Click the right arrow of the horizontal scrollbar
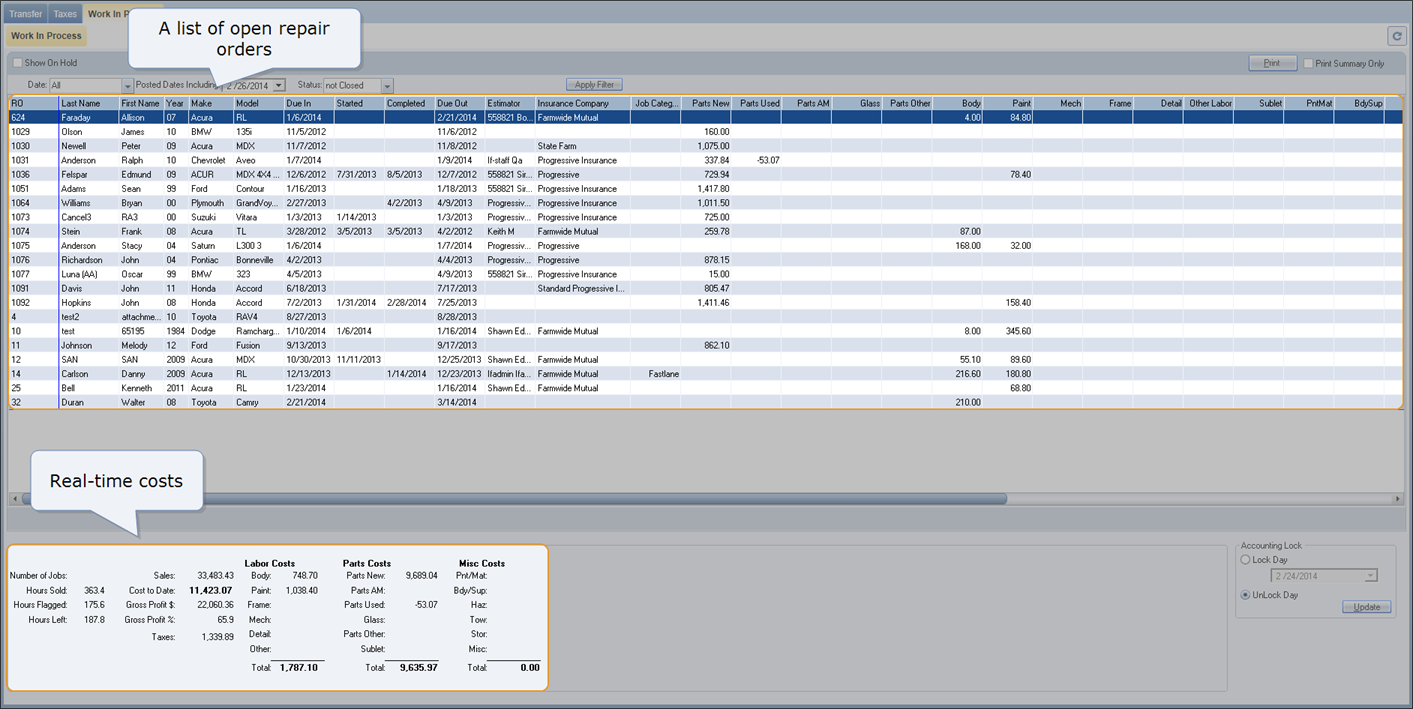The width and height of the screenshot is (1413, 709). point(1397,498)
